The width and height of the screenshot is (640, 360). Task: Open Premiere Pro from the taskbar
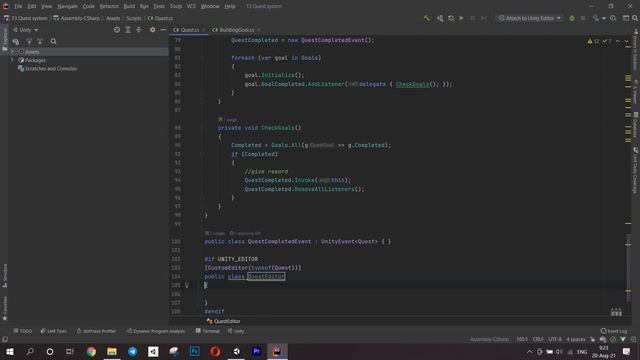[257, 351]
